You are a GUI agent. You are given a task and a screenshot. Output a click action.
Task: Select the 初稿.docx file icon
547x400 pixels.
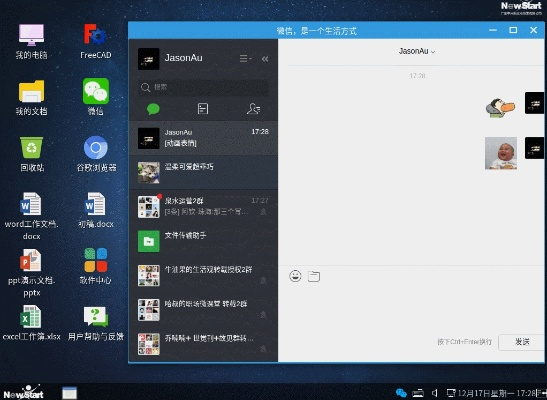96,210
